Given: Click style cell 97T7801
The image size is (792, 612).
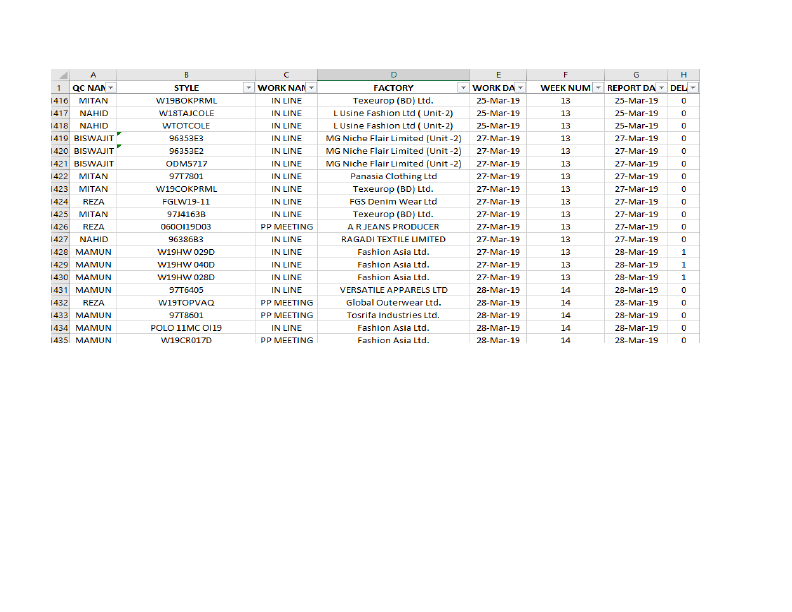Looking at the screenshot, I should (x=186, y=176).
